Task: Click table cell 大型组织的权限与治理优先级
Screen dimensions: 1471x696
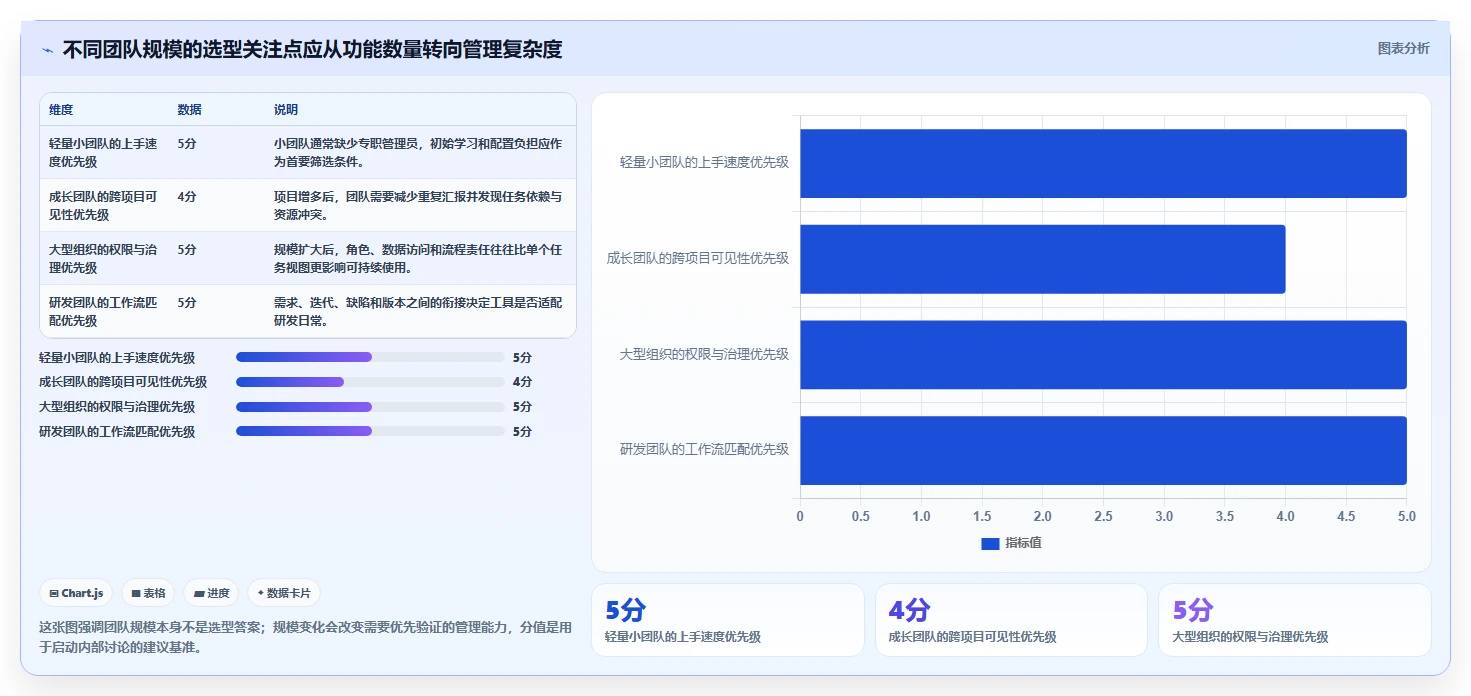Action: (103, 258)
